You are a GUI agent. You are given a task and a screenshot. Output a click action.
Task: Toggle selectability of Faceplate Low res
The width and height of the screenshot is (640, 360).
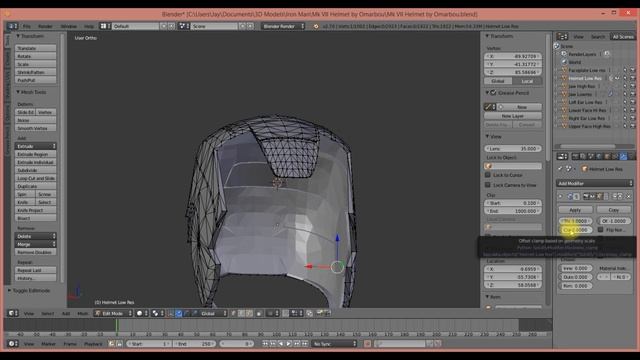click(x=625, y=70)
